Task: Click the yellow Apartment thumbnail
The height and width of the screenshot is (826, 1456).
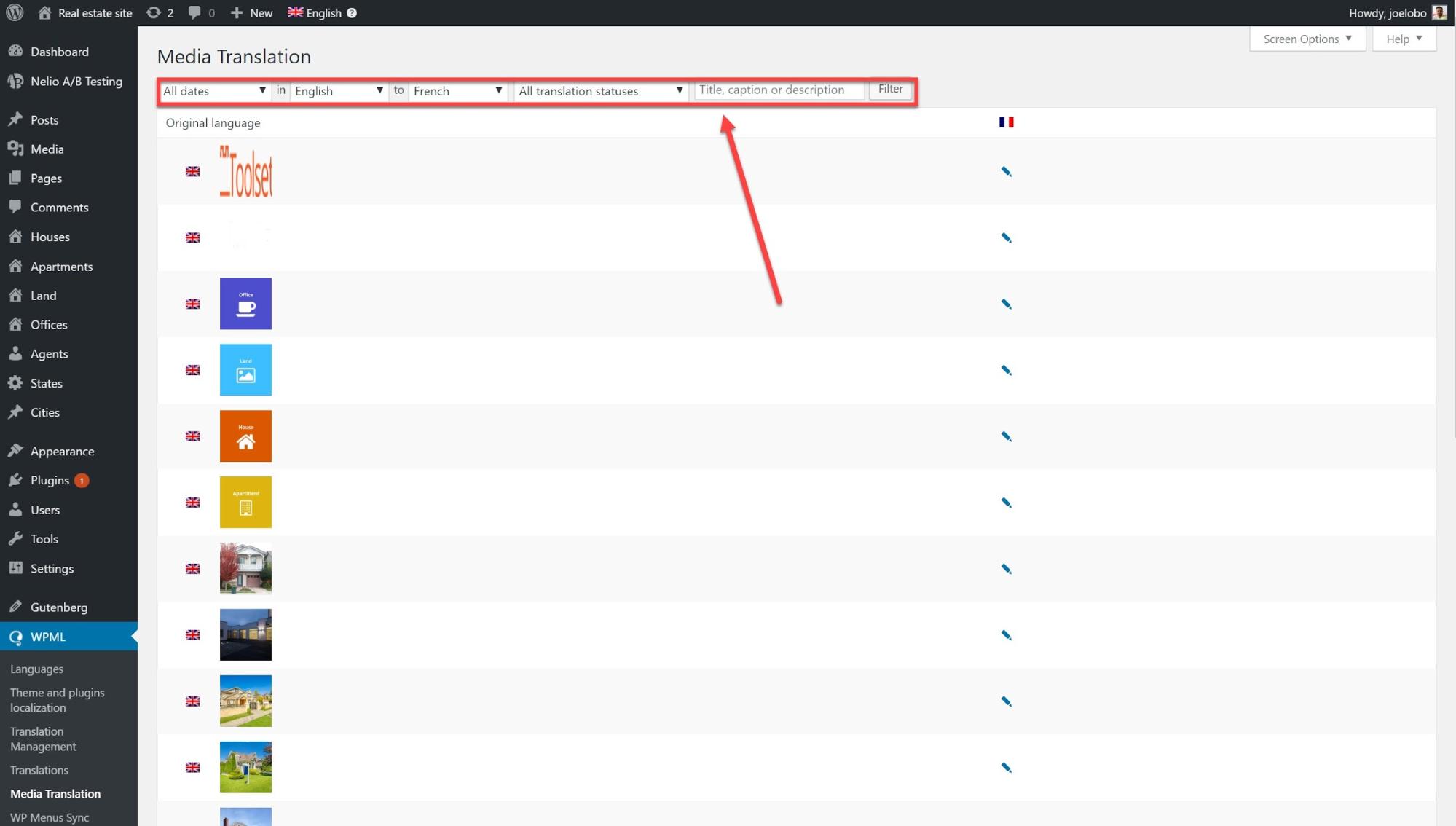Action: [245, 502]
